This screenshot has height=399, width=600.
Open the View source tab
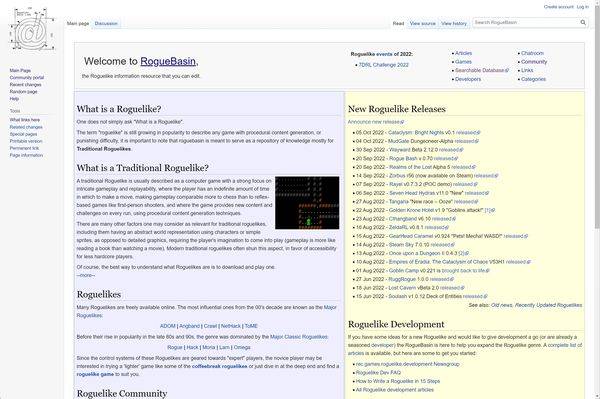[422, 24]
